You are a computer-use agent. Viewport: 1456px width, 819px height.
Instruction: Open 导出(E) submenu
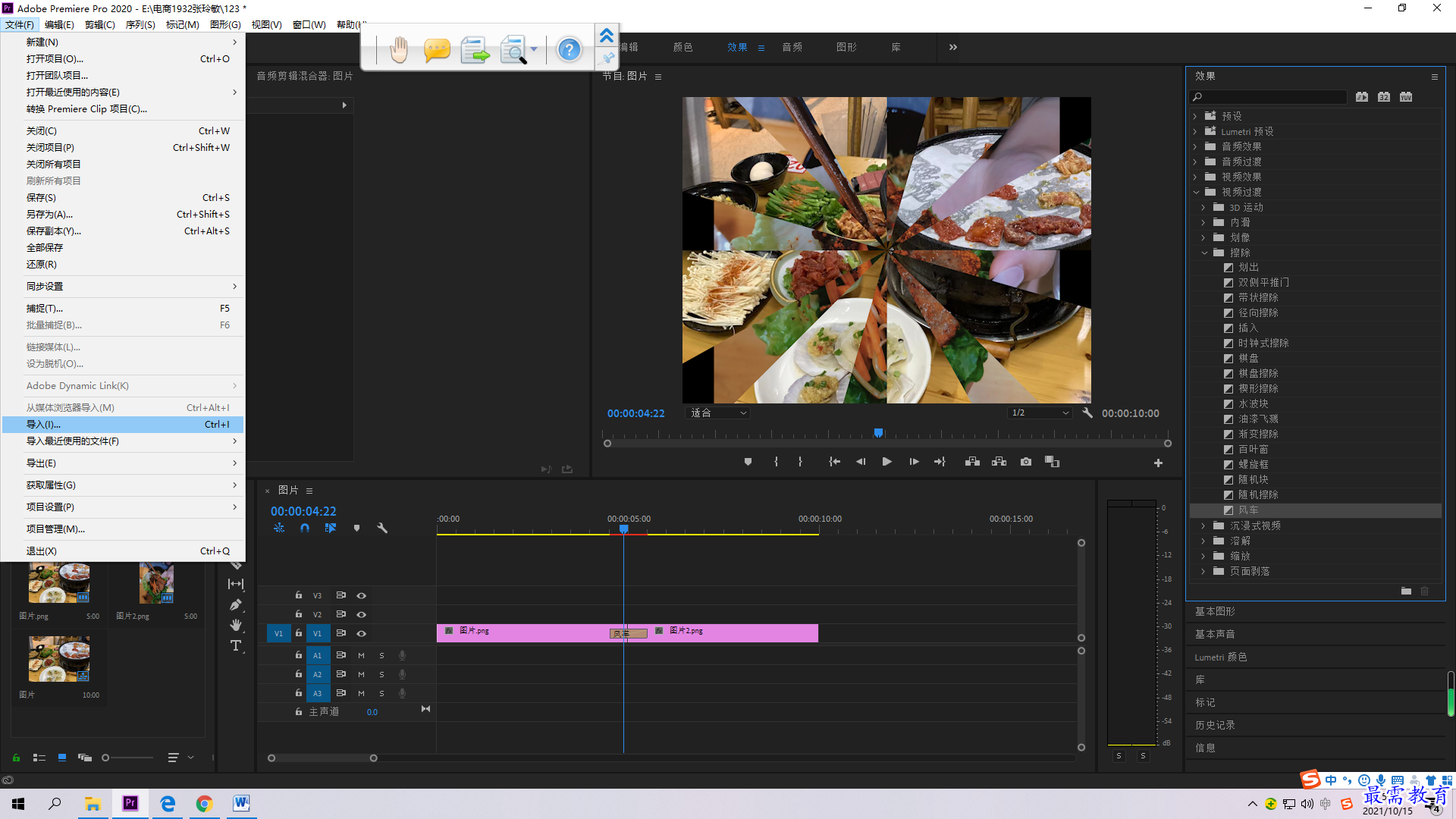coord(123,463)
